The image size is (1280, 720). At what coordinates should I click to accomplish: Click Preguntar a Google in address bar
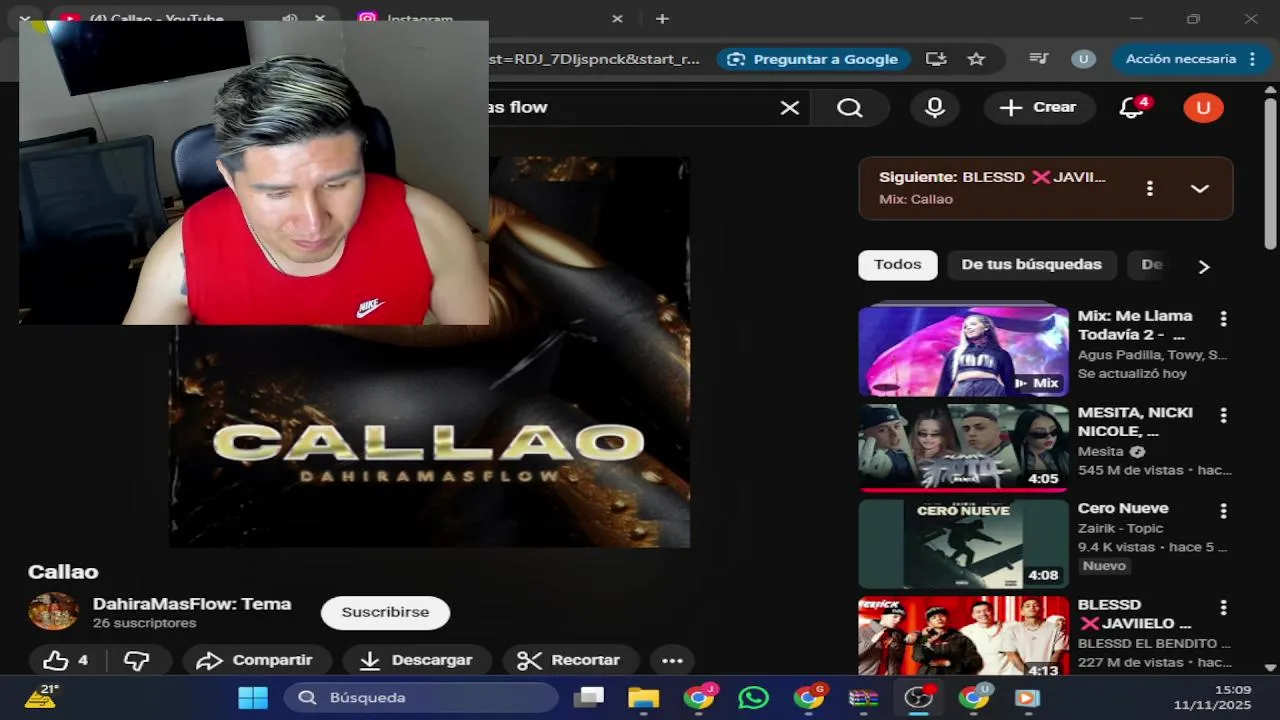point(813,59)
